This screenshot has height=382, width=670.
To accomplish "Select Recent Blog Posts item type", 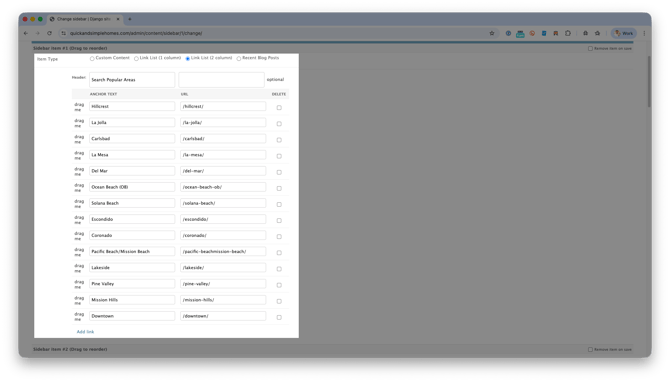I will pyautogui.click(x=239, y=59).
